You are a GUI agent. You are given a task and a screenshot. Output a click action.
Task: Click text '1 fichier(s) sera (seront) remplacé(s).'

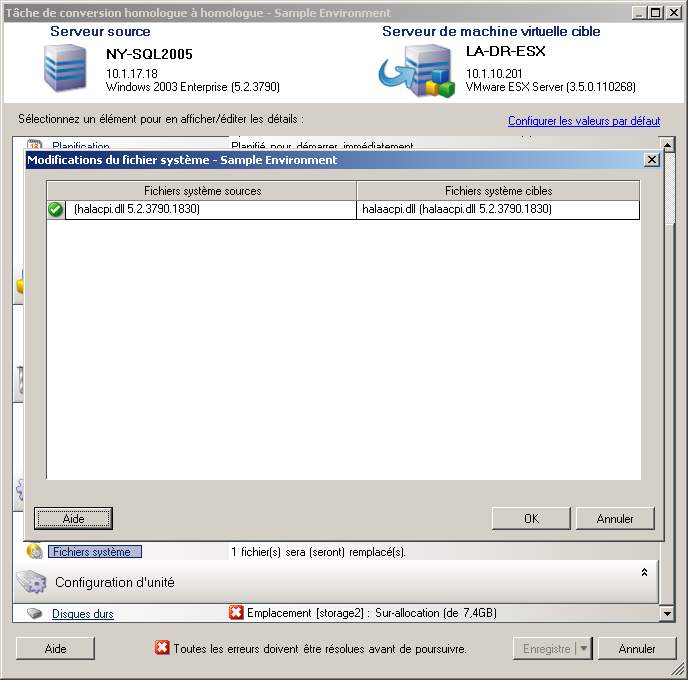(318, 552)
